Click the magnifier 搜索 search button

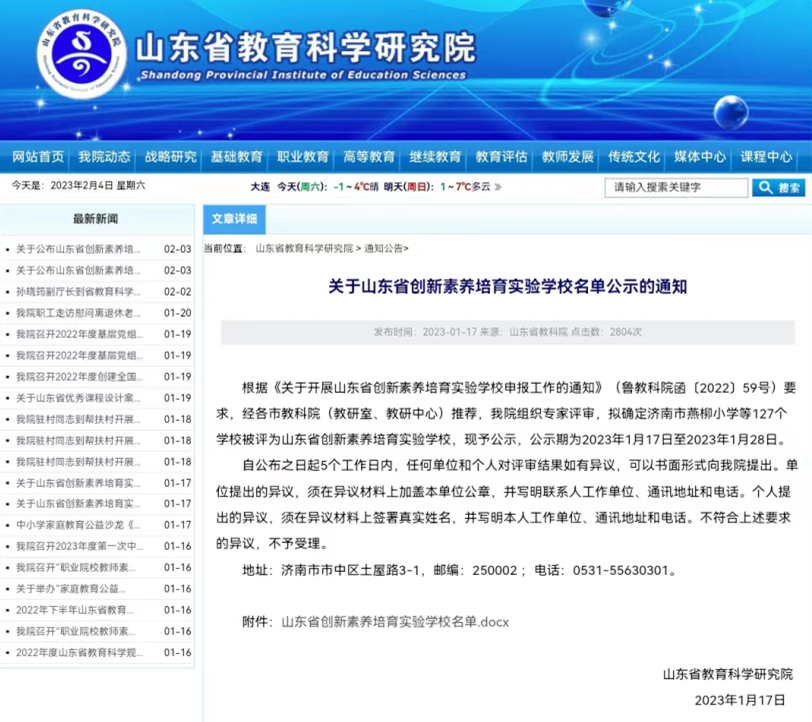coord(778,187)
